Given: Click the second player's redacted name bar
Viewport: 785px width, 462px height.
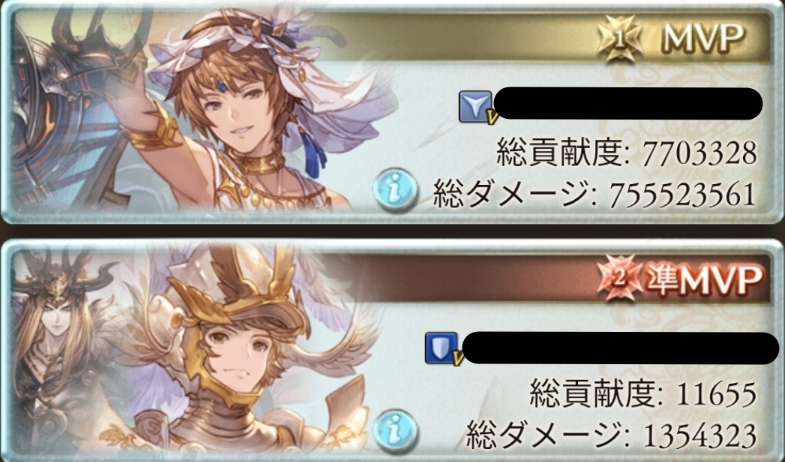Looking at the screenshot, I should (620, 347).
